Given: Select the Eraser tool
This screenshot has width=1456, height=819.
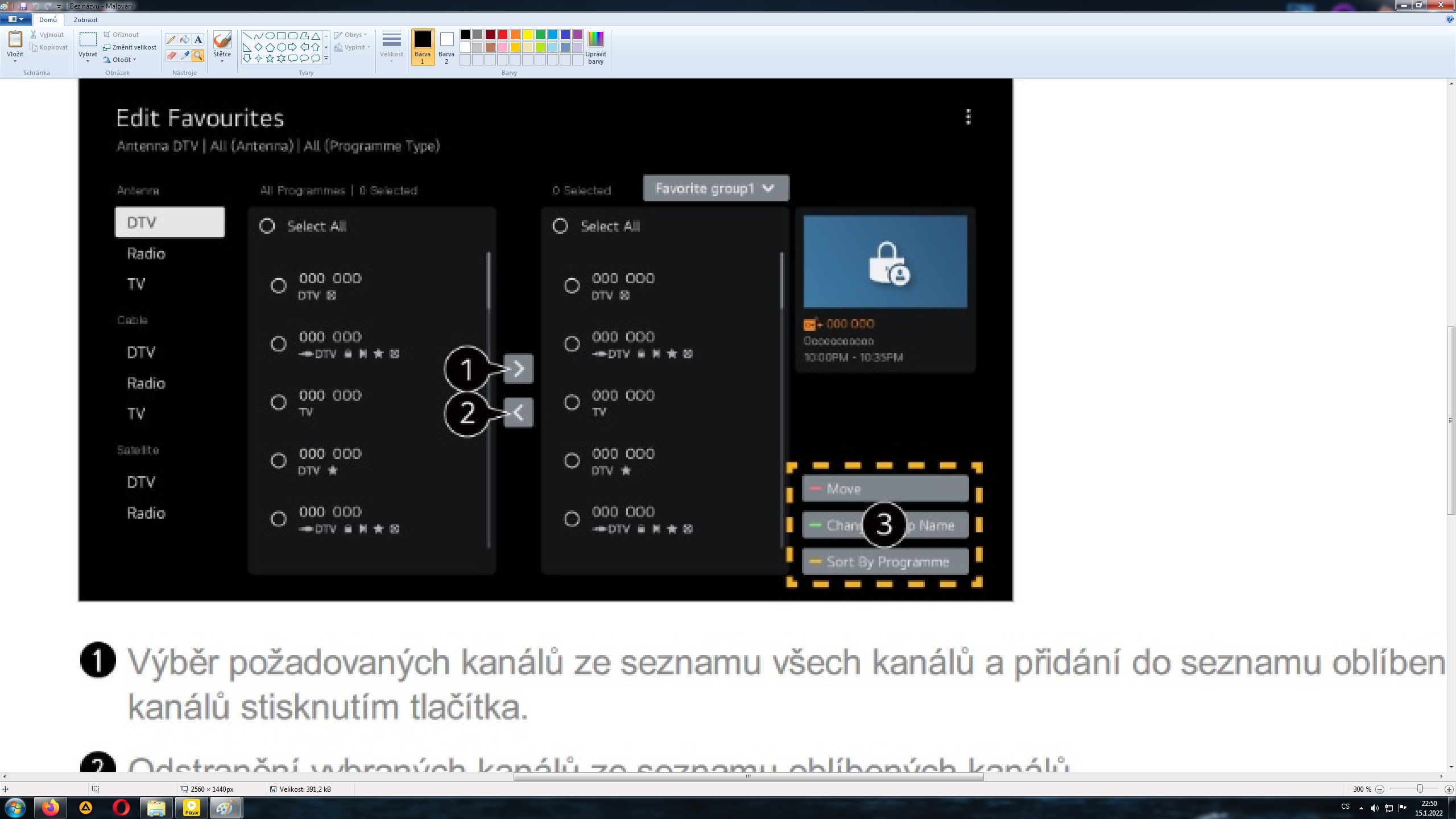Looking at the screenshot, I should pyautogui.click(x=171, y=55).
